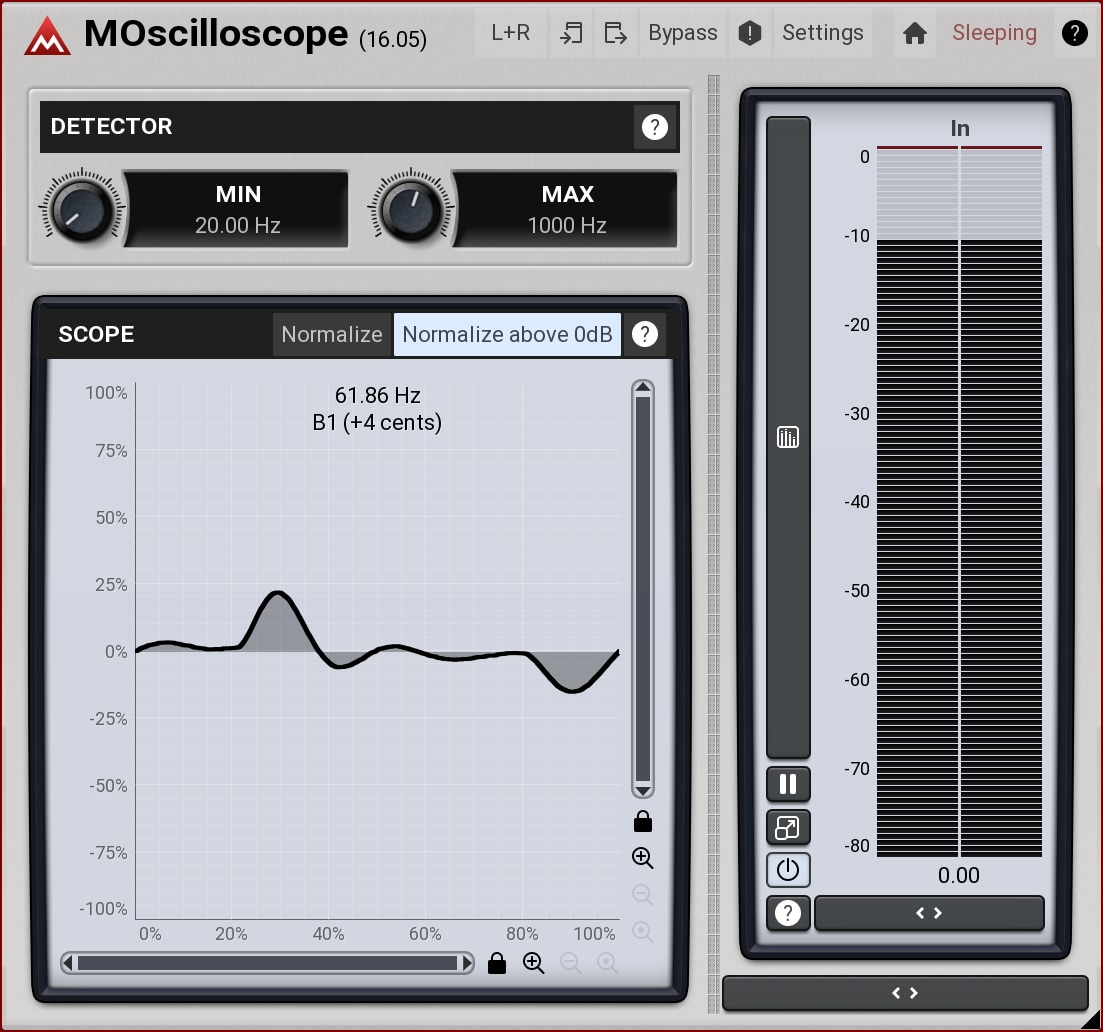Click the home icon
Image resolution: width=1103 pixels, height=1032 pixels.
[x=914, y=33]
